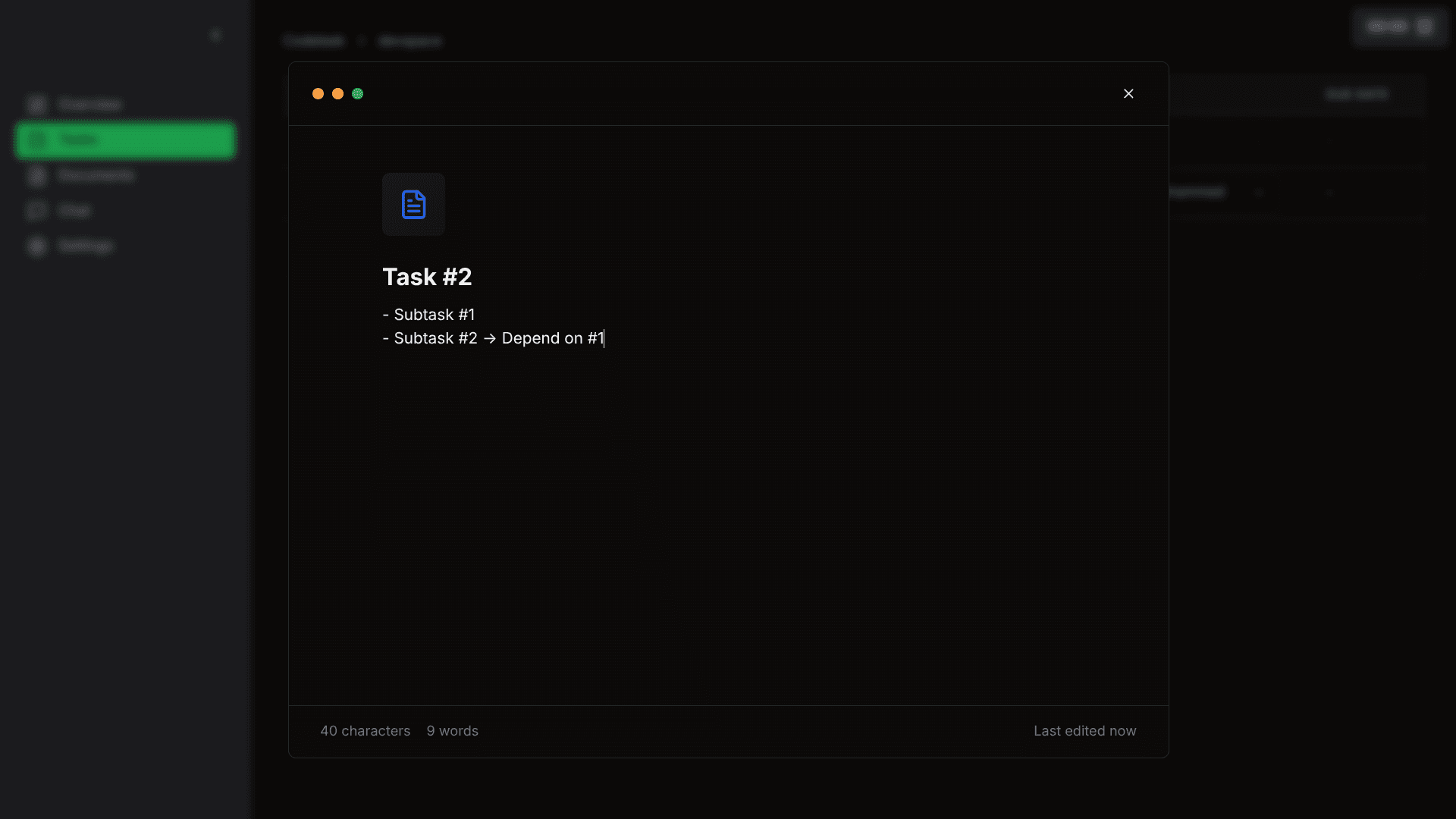Click the small round icon beside the top-right button
1456x819 pixels.
pos(1424,27)
